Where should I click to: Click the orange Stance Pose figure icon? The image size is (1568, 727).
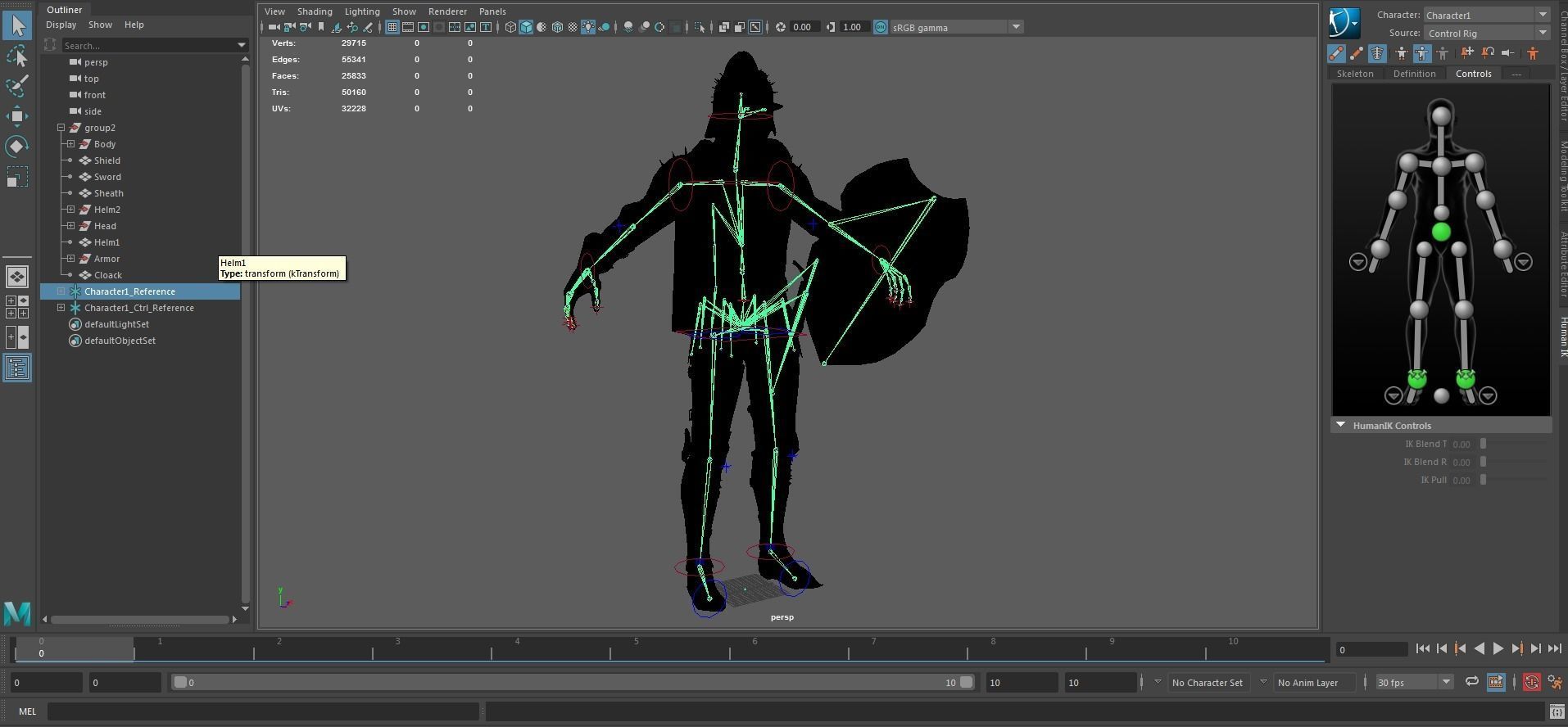click(1533, 53)
